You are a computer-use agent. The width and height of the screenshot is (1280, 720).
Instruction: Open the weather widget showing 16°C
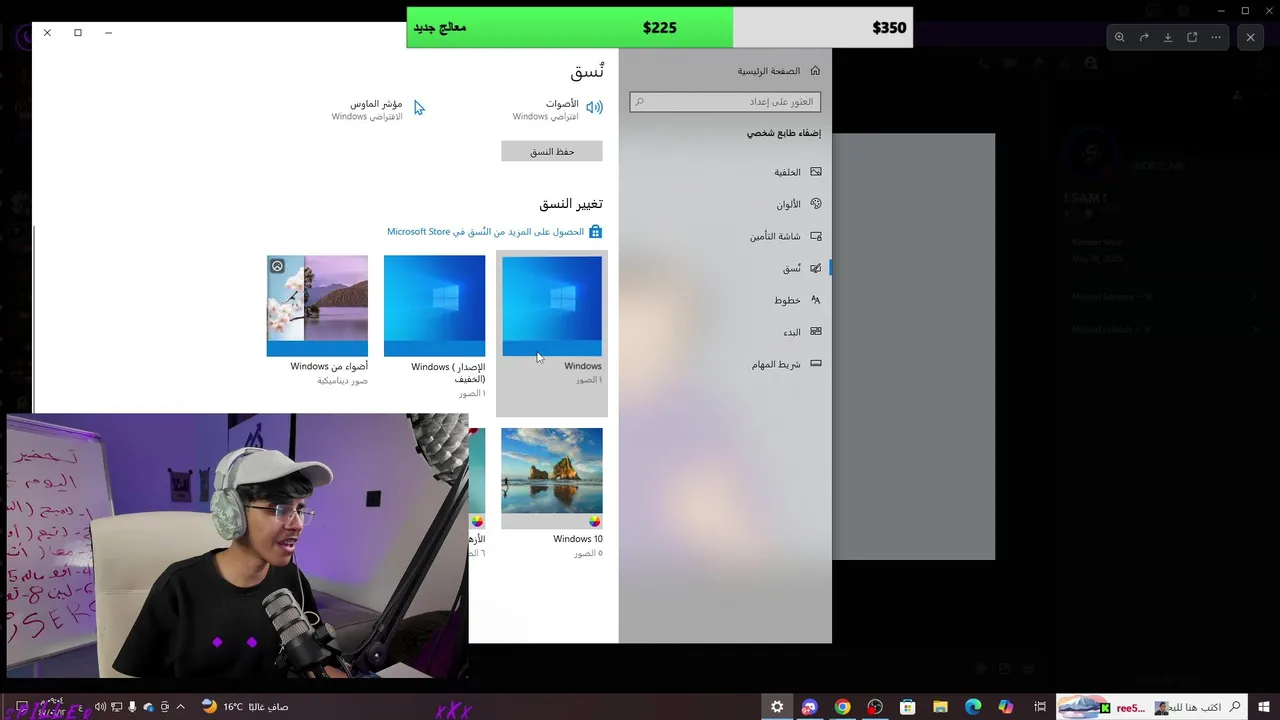tap(244, 707)
